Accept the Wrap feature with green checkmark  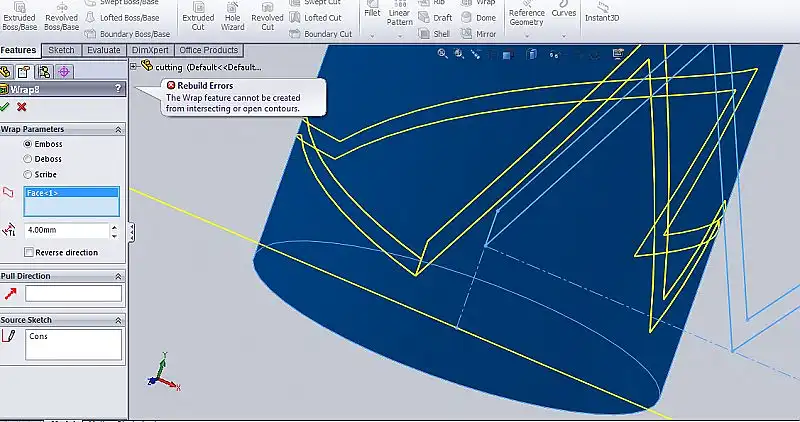6,107
